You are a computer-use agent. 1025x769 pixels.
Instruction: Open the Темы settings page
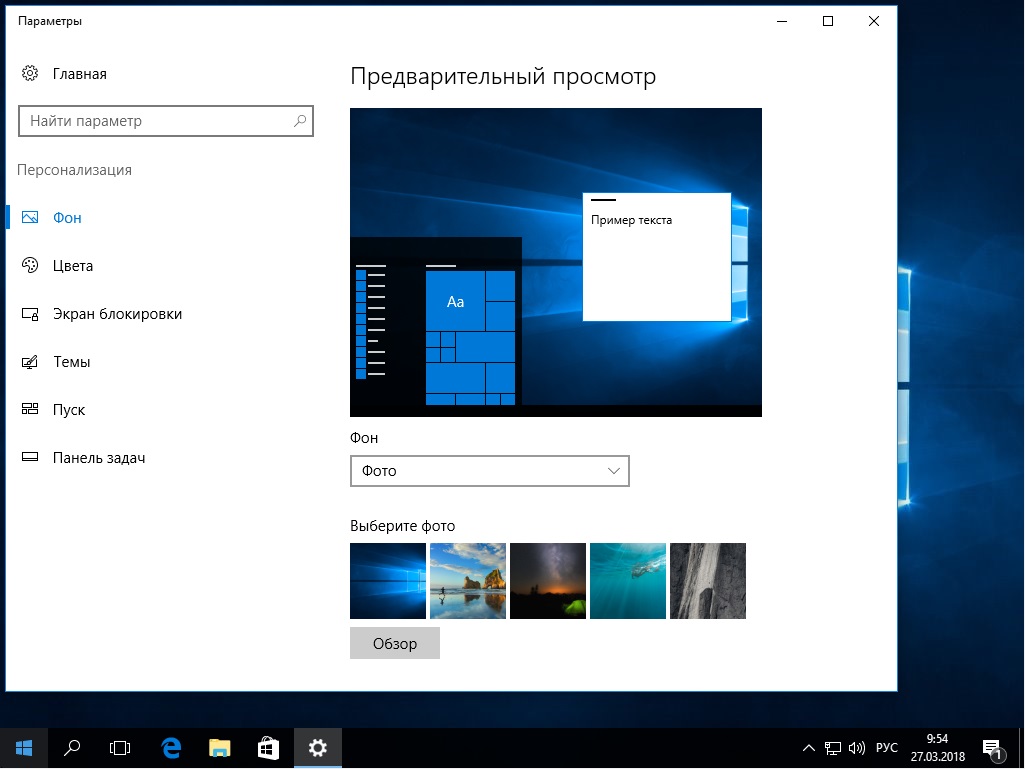[71, 362]
